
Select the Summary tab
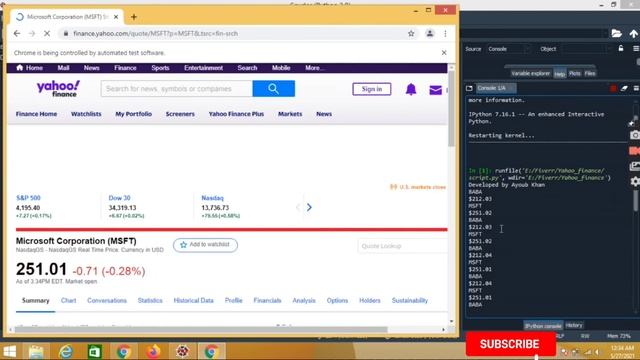36,300
